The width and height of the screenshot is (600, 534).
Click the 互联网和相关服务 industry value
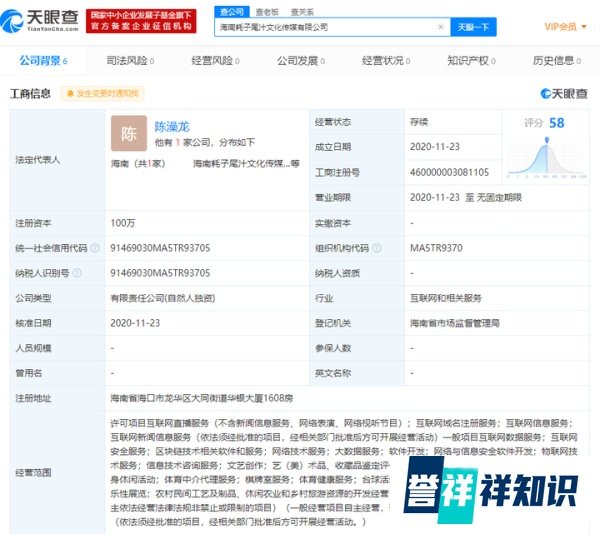[x=446, y=298]
